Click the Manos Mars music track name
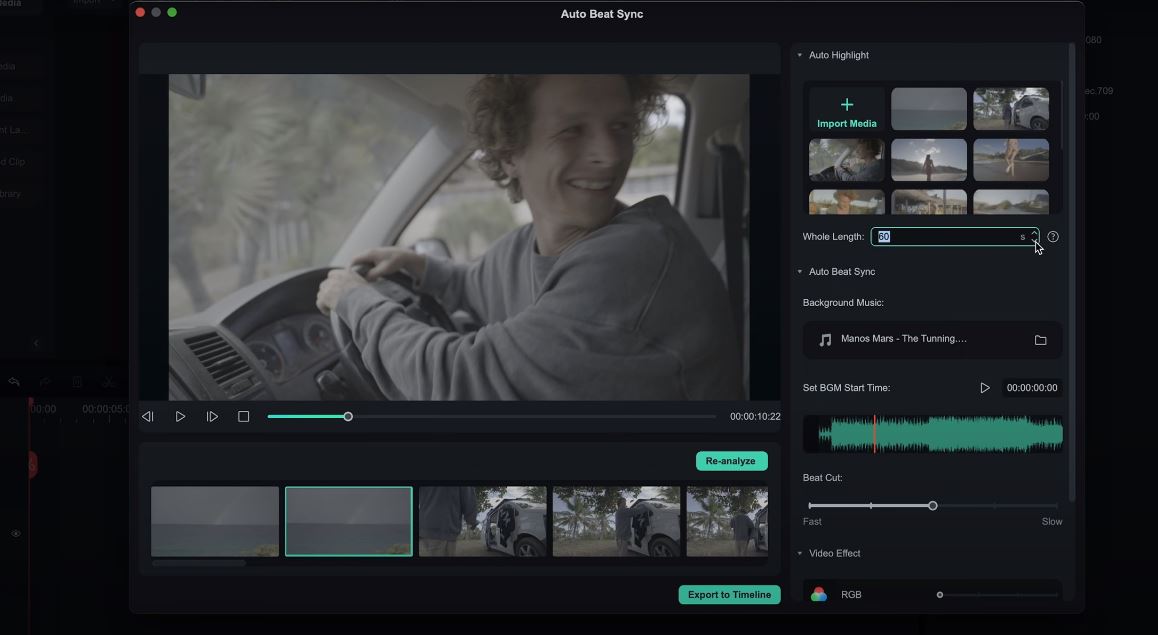Viewport: 1158px width, 635px height. (903, 339)
